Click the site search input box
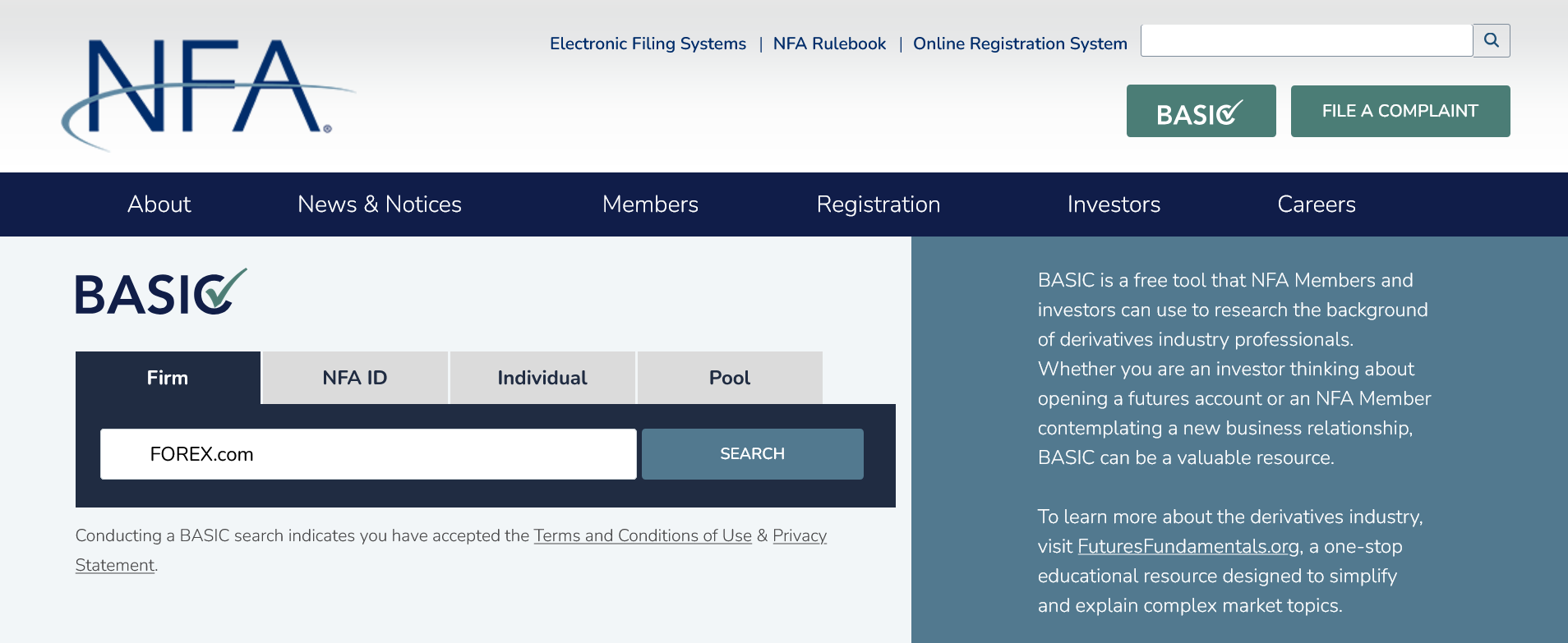 point(1306,40)
